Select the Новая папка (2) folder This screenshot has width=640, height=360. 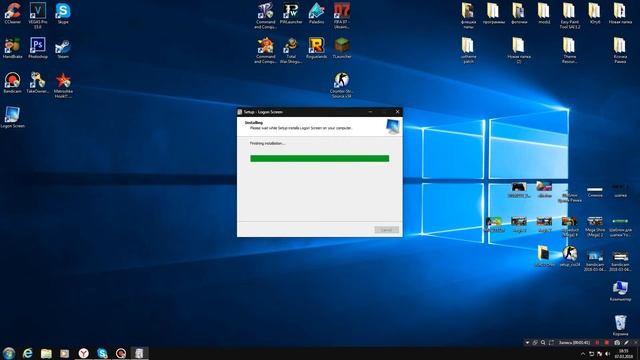pyautogui.click(x=519, y=51)
